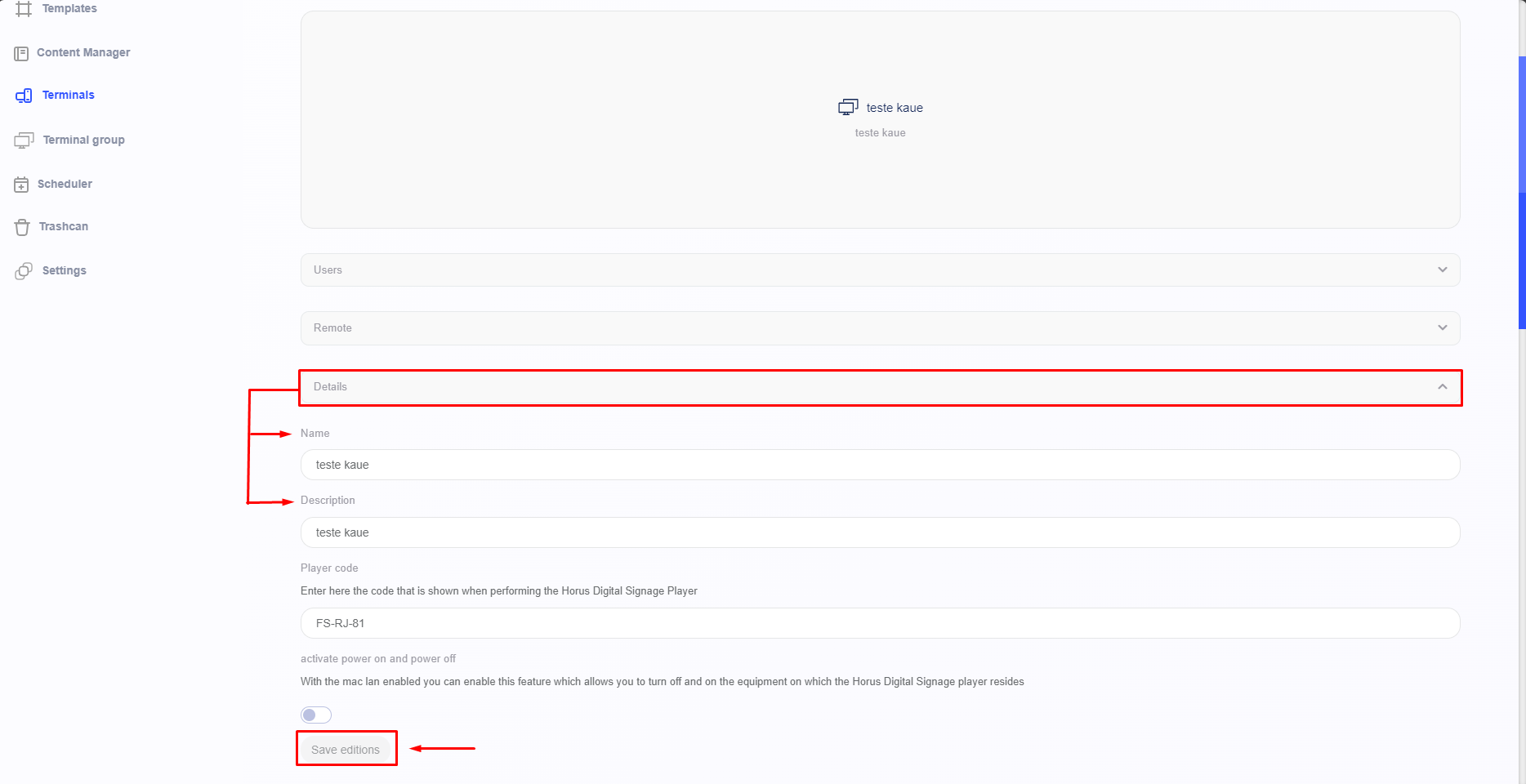Focus the Description text field
The image size is (1526, 784).
click(880, 532)
